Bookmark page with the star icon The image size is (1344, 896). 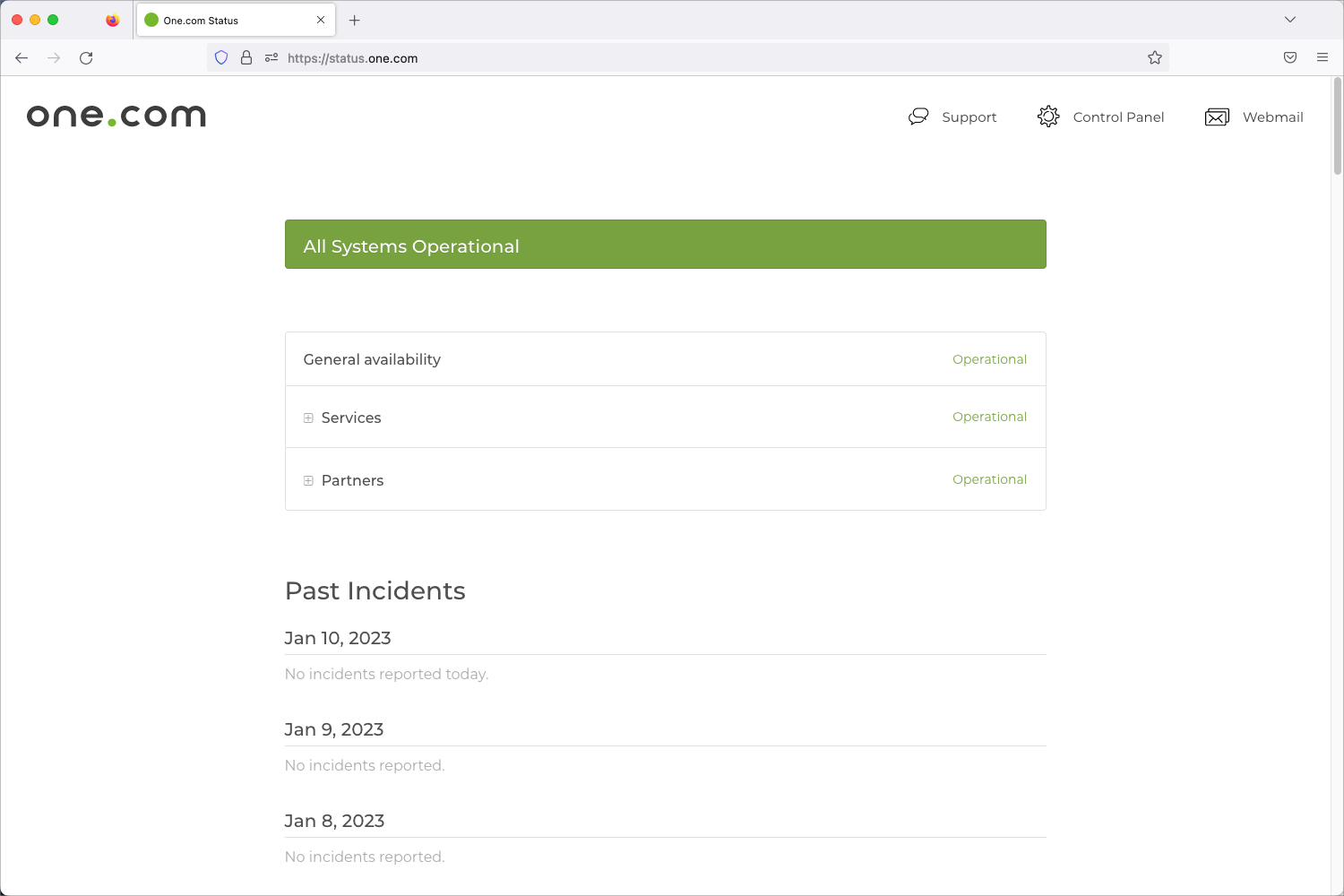point(1155,58)
